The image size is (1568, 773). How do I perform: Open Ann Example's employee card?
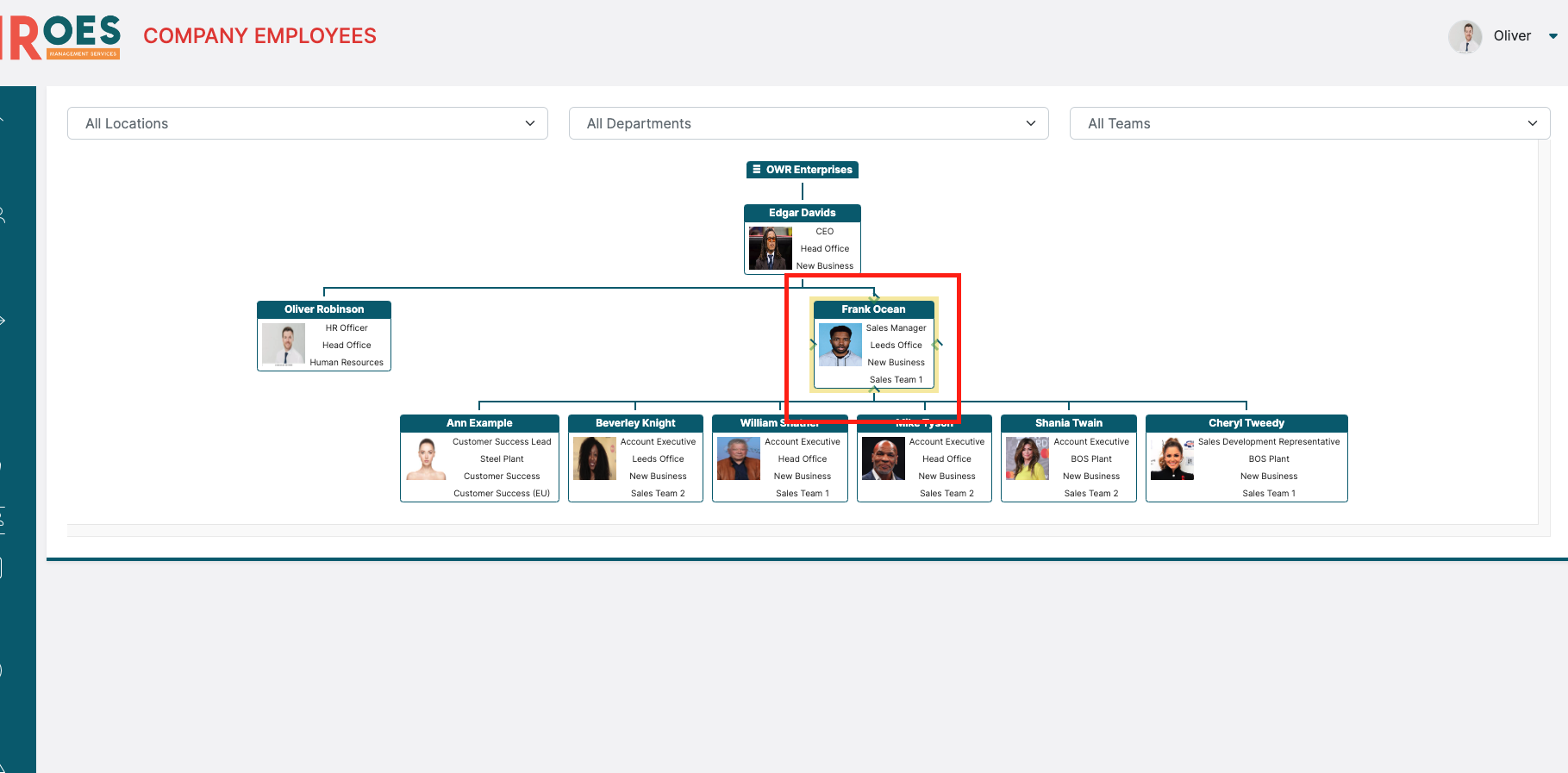click(x=479, y=423)
